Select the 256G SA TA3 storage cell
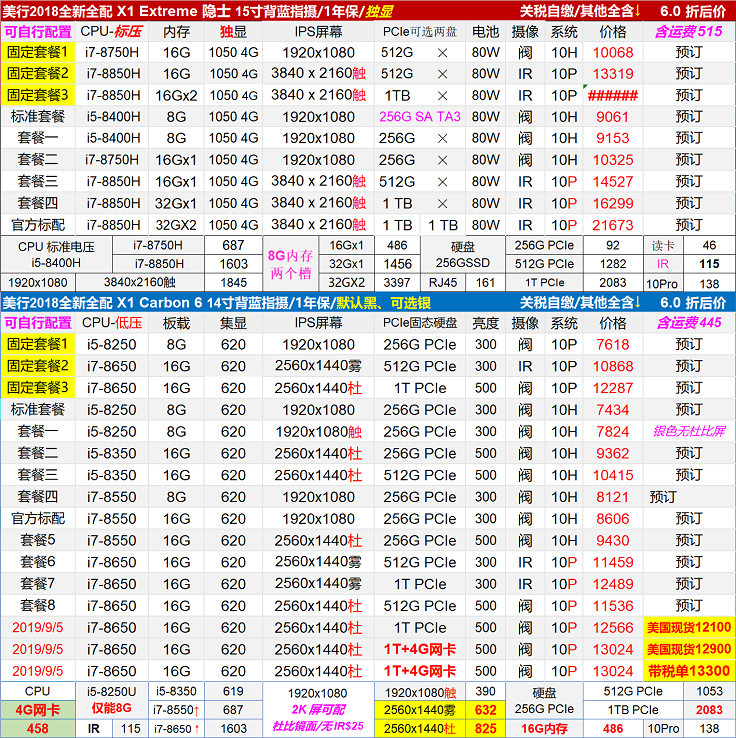The height and width of the screenshot is (738, 736). click(x=420, y=116)
